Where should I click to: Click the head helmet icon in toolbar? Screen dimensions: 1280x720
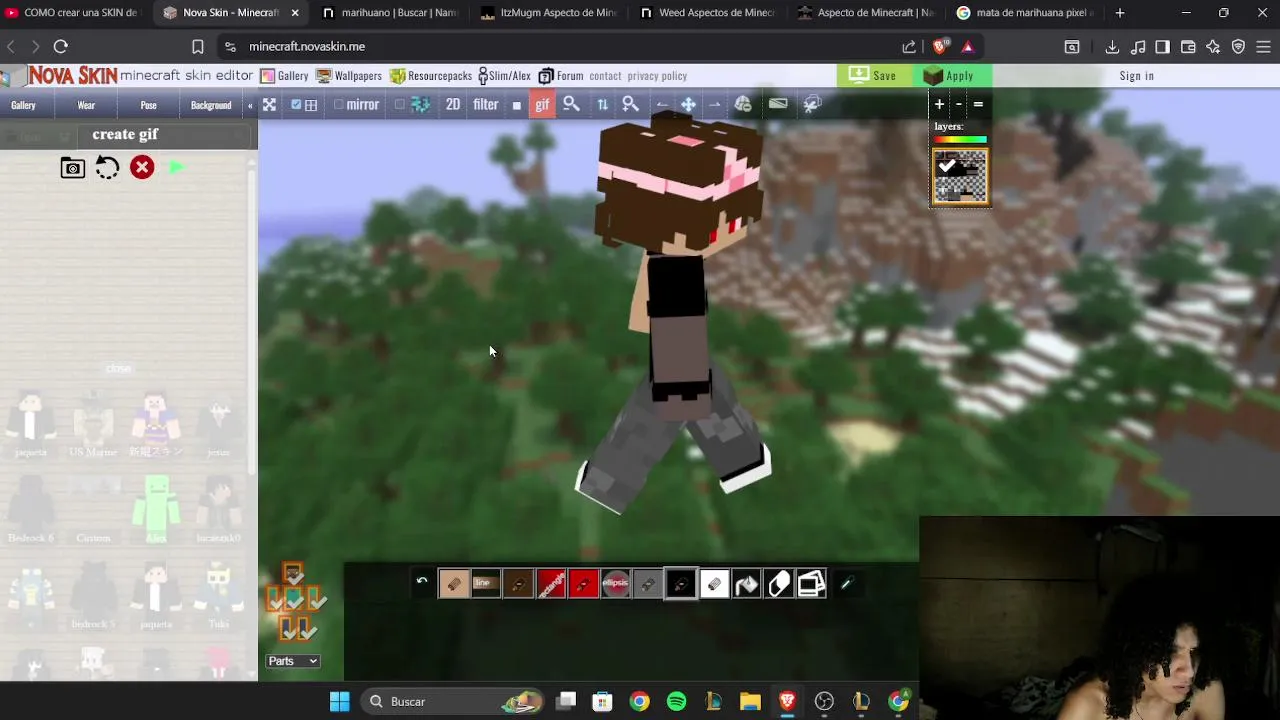[x=743, y=104]
